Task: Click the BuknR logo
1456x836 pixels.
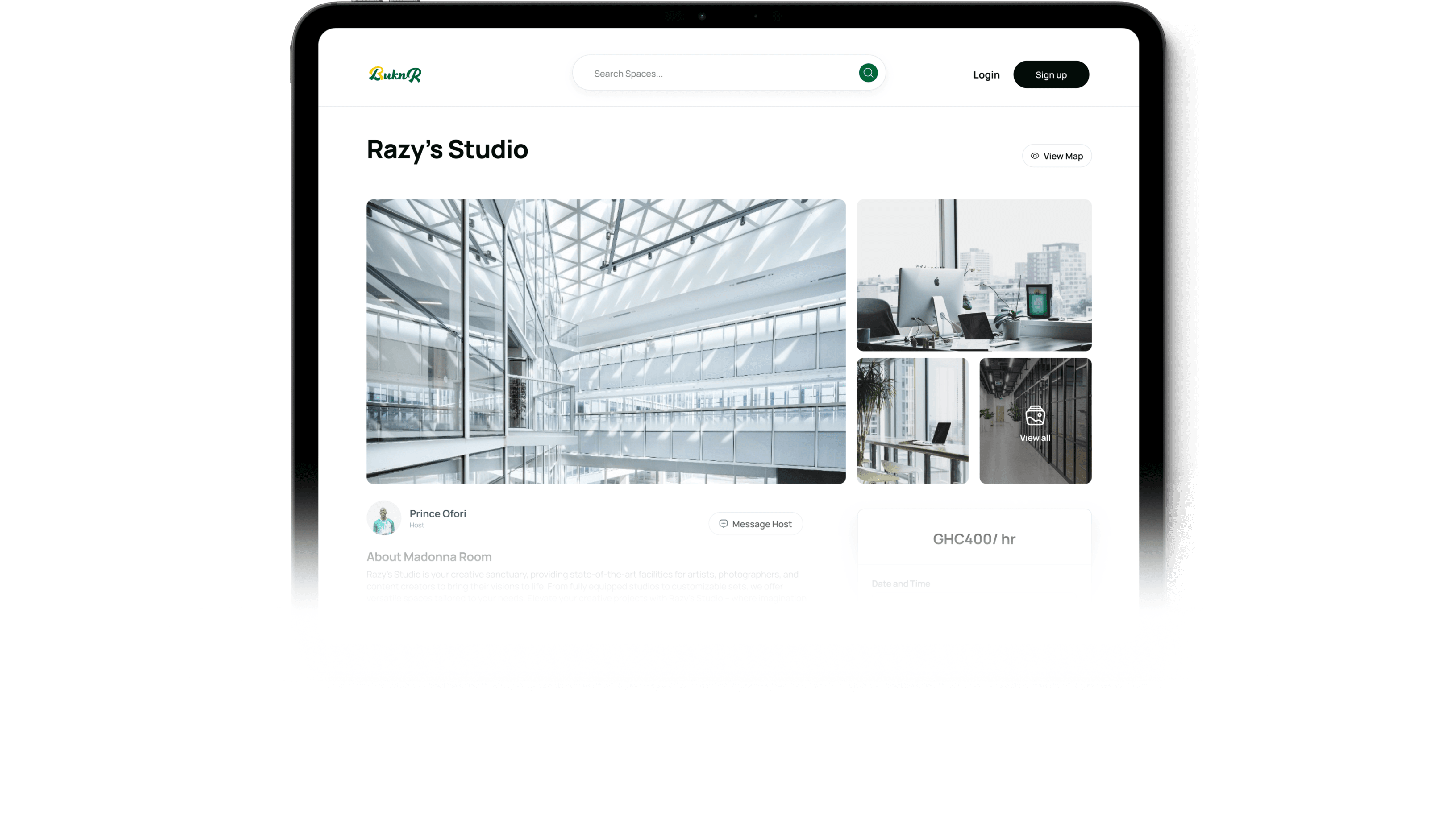Action: point(395,74)
